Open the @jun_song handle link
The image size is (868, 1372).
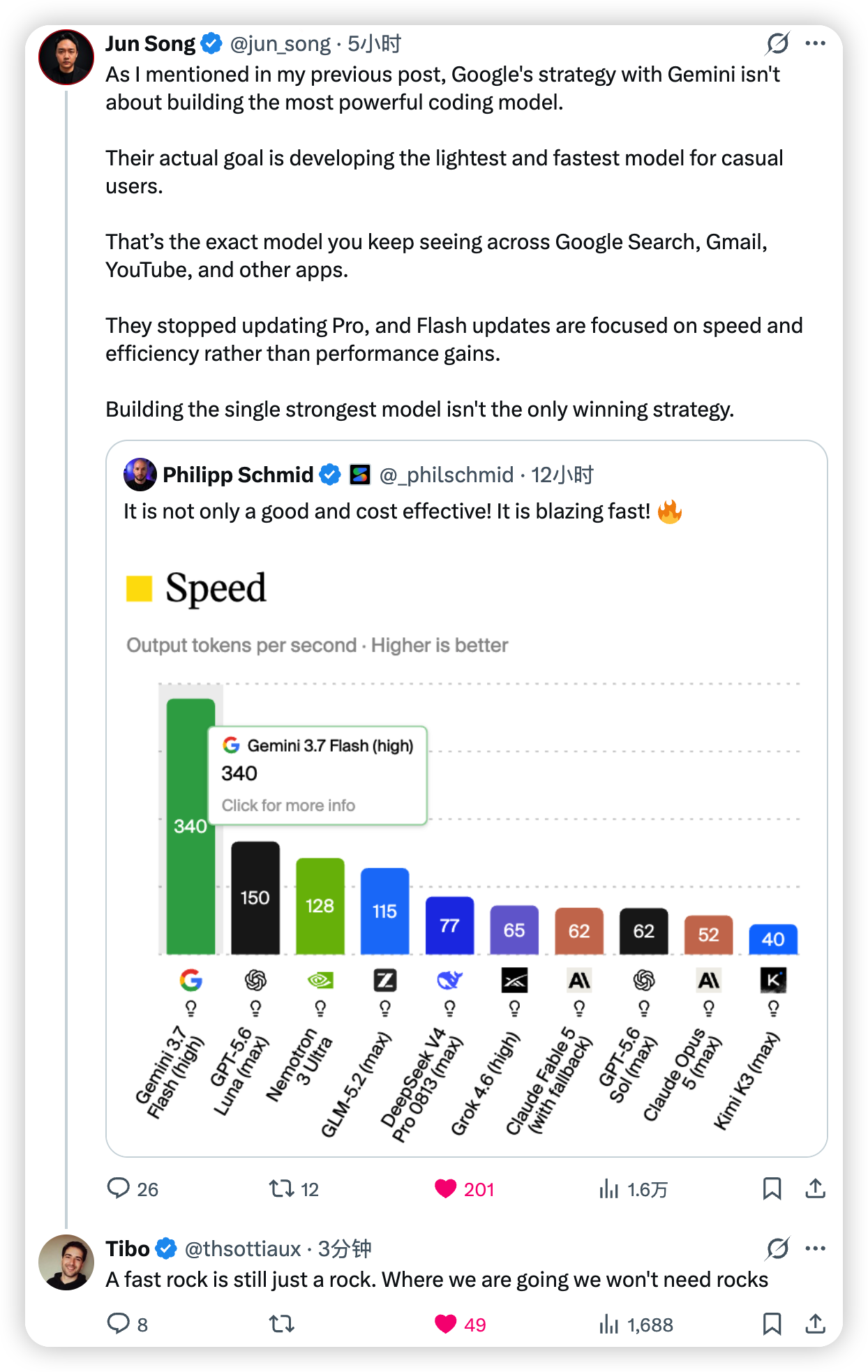(x=280, y=44)
